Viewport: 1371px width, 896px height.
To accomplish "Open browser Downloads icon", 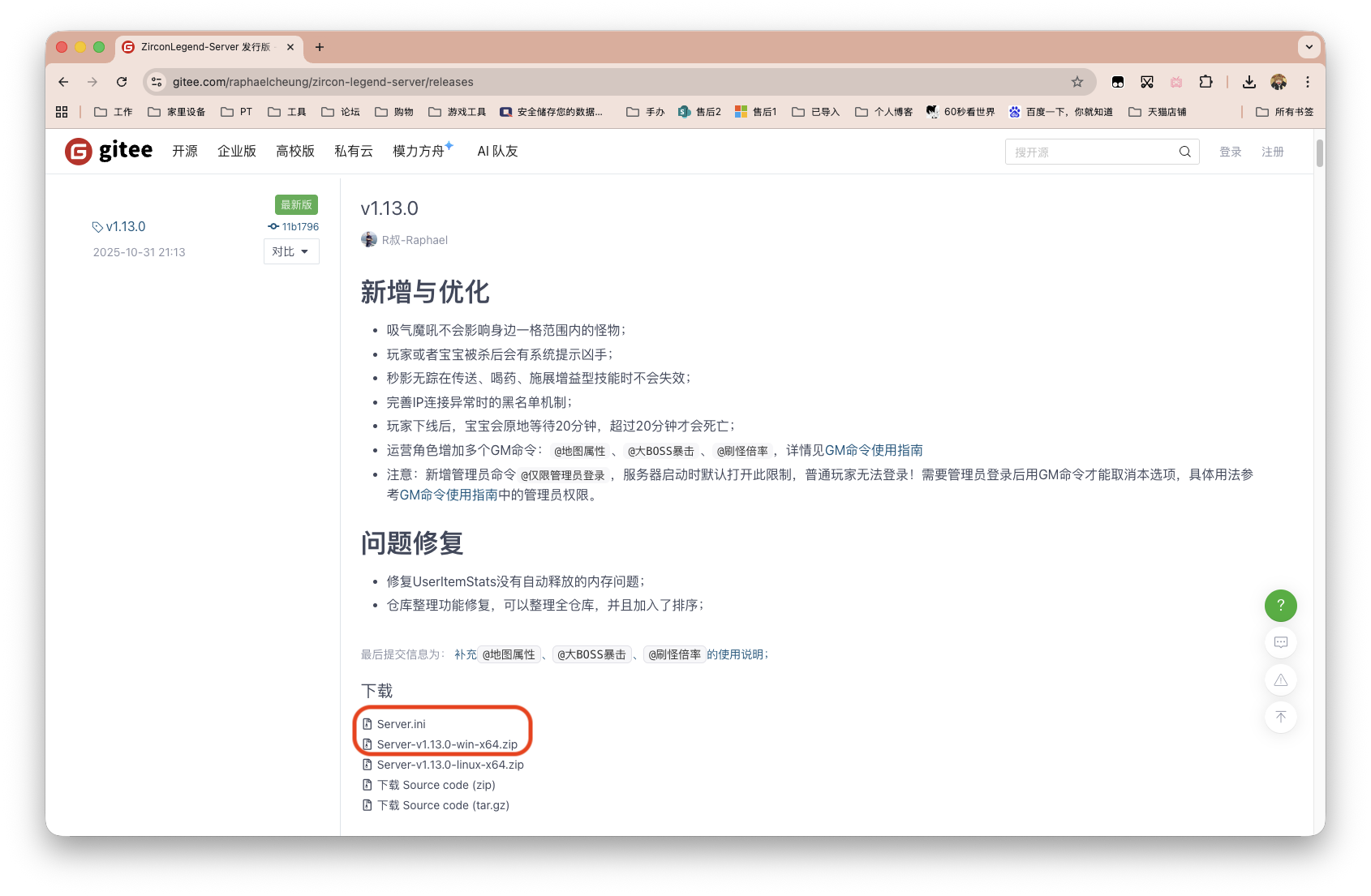I will [1249, 82].
